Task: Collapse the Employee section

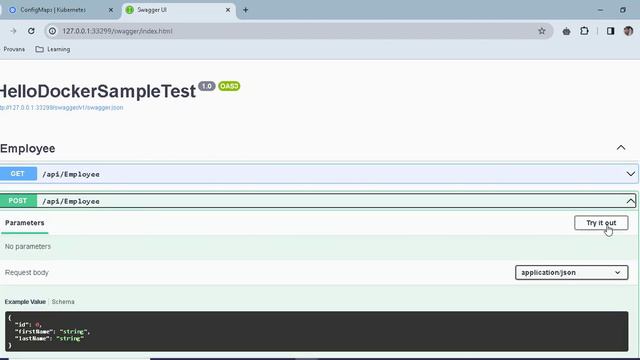Action: point(621,148)
